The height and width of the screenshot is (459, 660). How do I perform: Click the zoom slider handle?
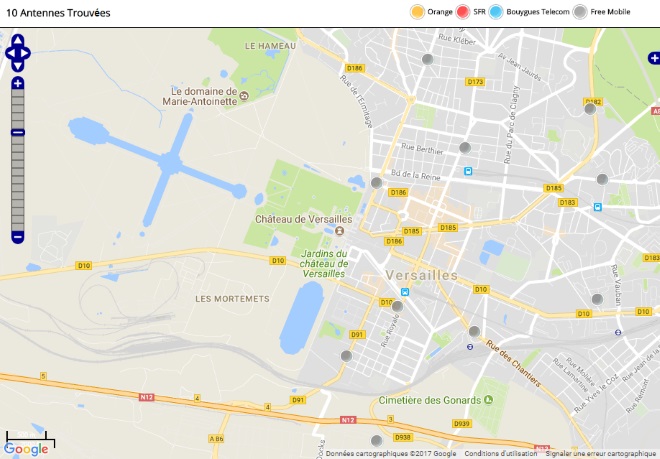pos(18,133)
